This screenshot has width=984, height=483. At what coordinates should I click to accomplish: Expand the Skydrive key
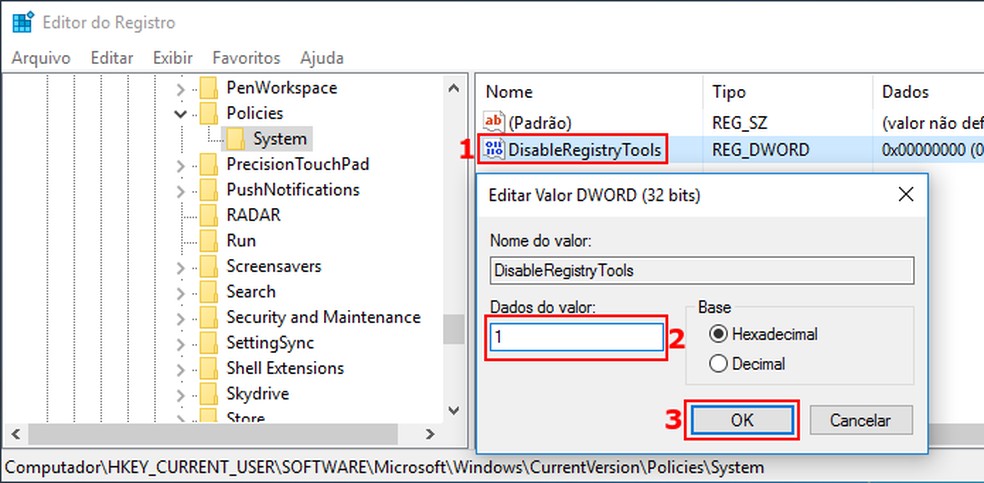(181, 395)
